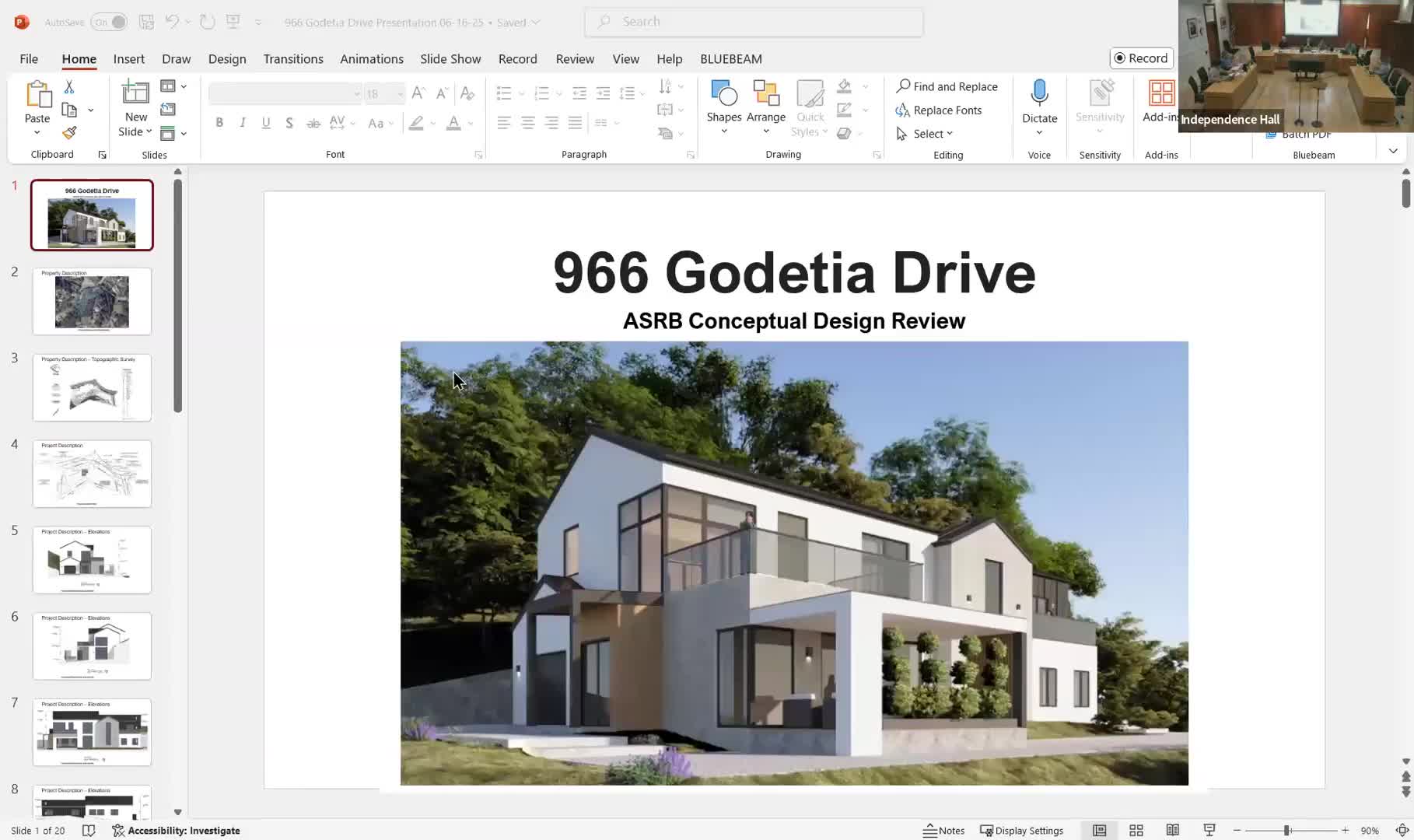Open the font size dropdown
Image resolution: width=1414 pixels, height=840 pixels.
point(400,94)
